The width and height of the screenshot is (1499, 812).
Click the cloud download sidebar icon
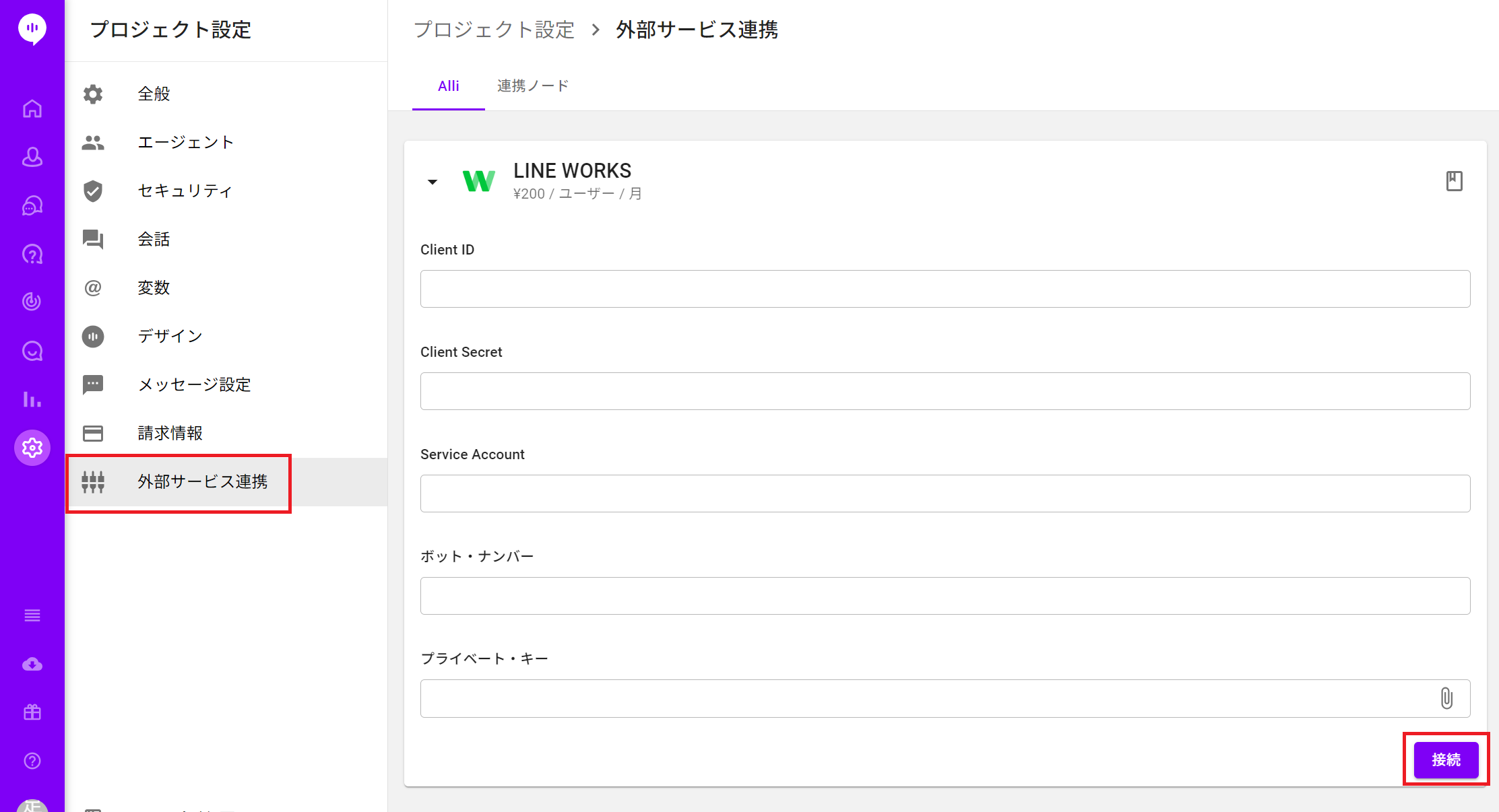point(32,665)
